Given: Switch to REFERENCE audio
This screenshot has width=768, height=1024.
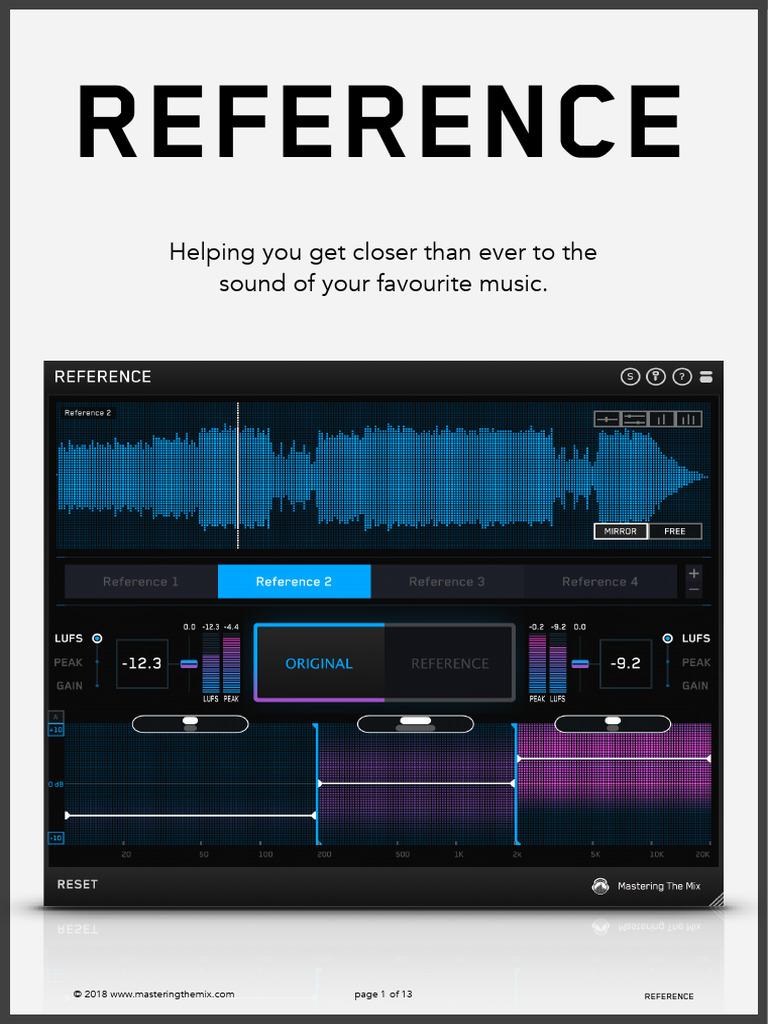Looking at the screenshot, I should pyautogui.click(x=450, y=664).
